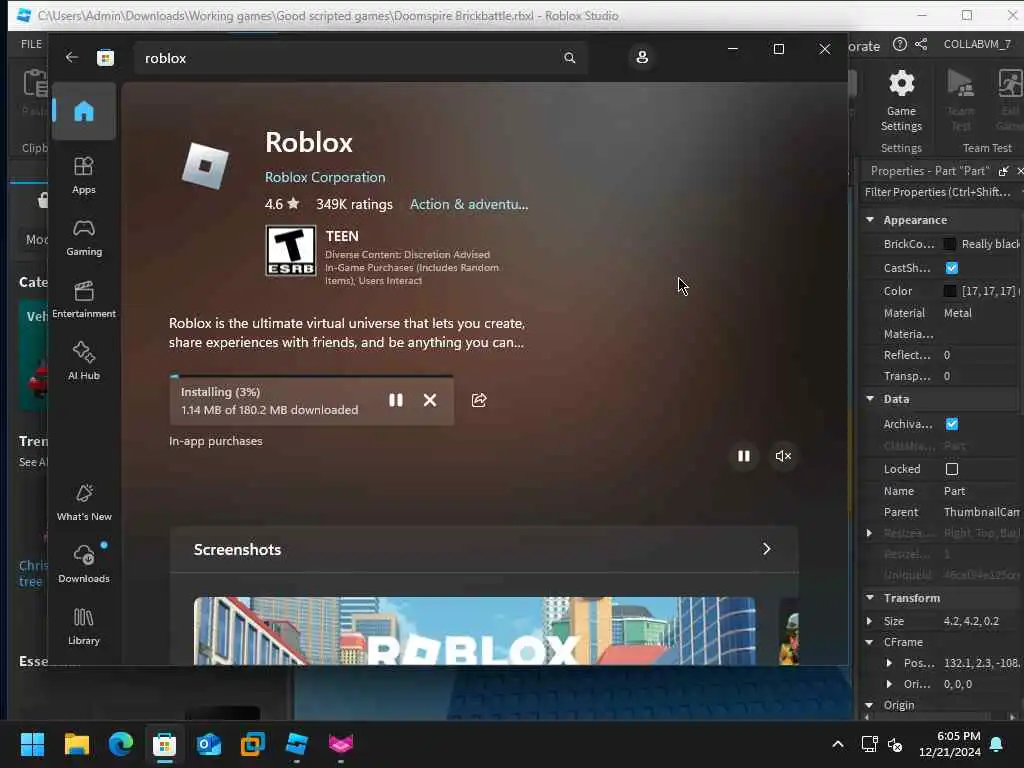Screen dimensions: 1024x768
Task: Open Outlook from taskbar
Action: (x=208, y=744)
